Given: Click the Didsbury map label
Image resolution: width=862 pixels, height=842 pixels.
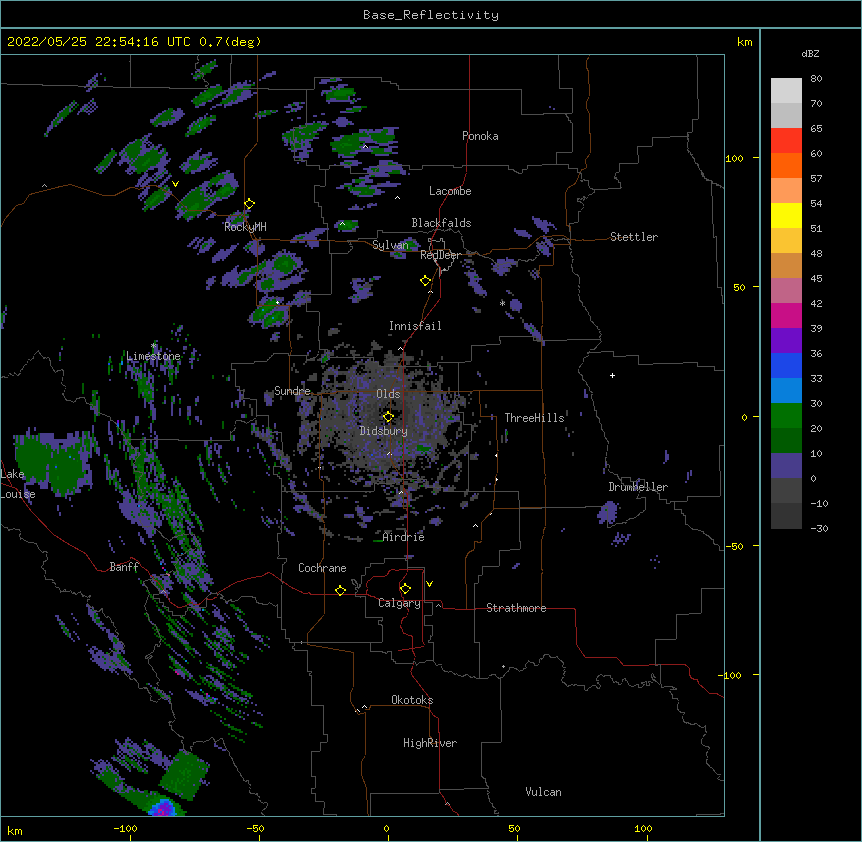Looking at the screenshot, I should tap(384, 431).
